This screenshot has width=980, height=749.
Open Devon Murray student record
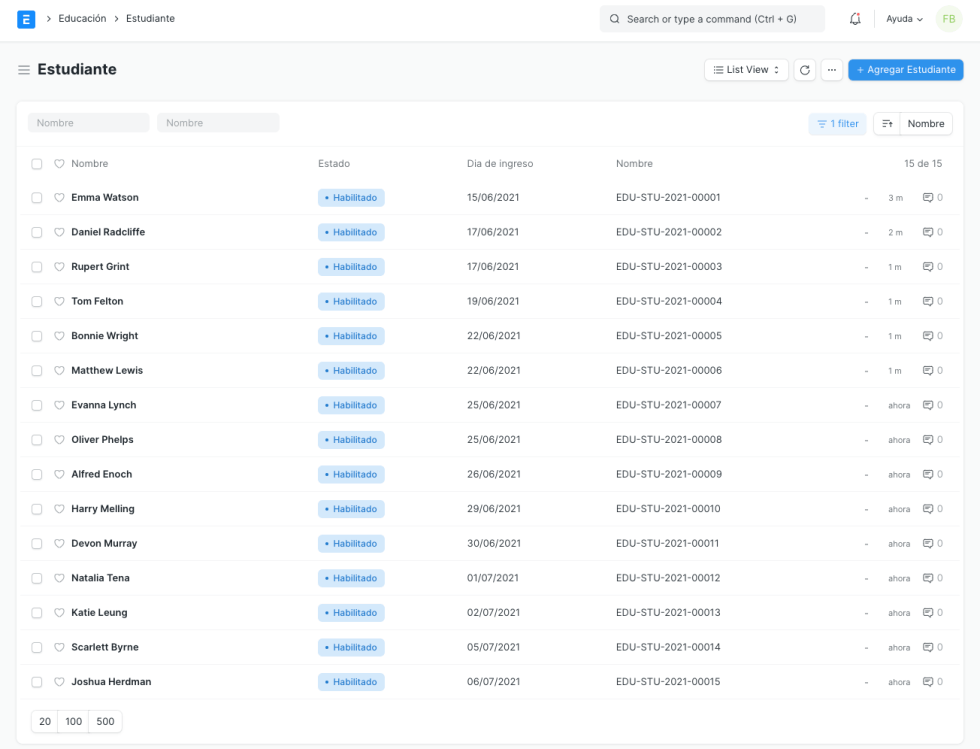click(x=104, y=543)
